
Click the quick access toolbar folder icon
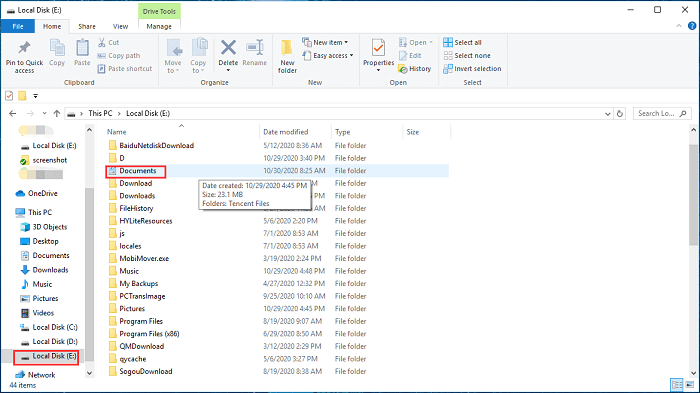click(22, 96)
